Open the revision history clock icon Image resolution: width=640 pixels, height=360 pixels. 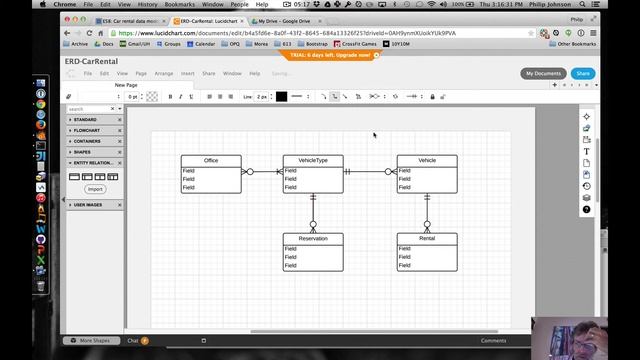click(x=587, y=186)
